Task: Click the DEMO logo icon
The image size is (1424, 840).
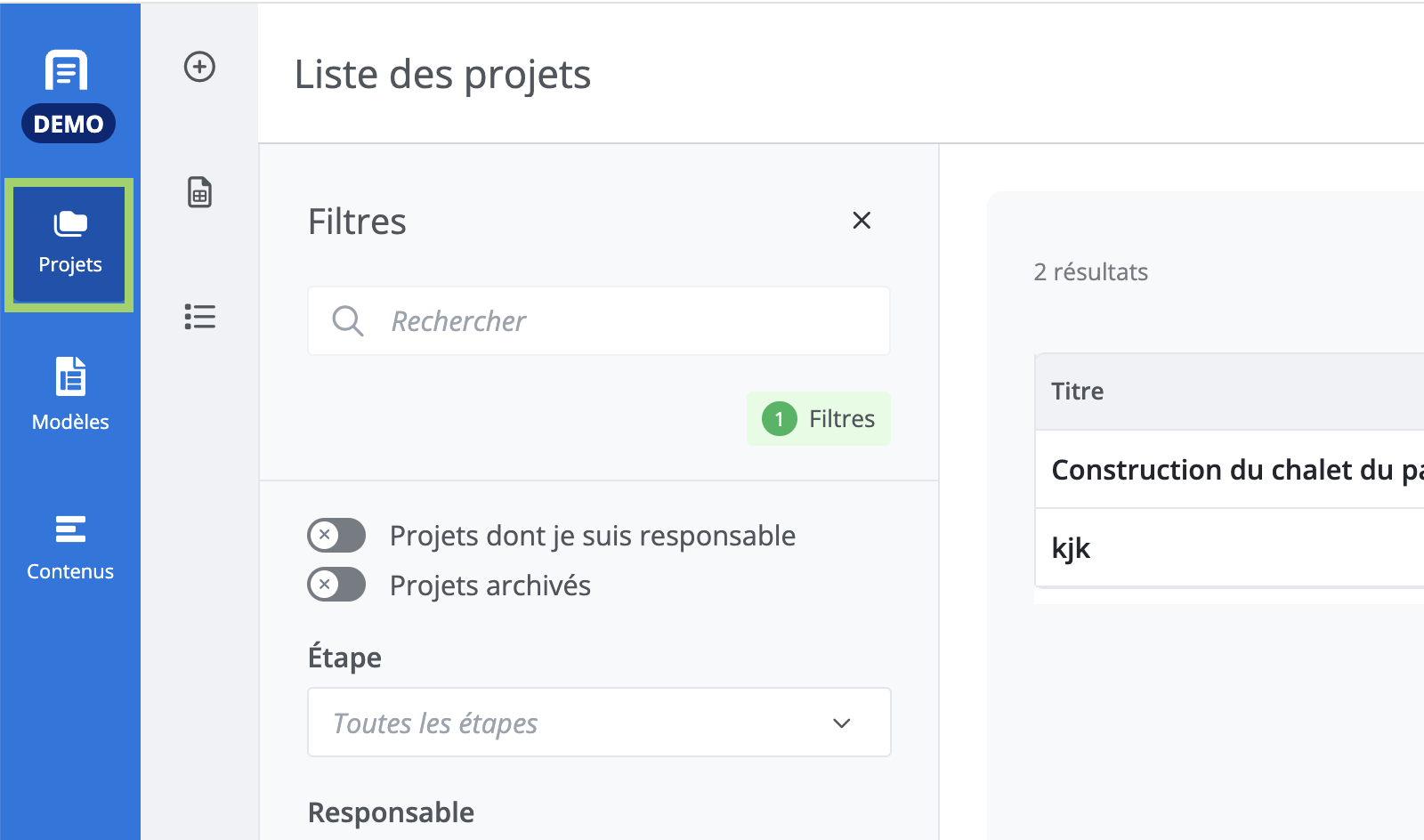Action: point(68,95)
